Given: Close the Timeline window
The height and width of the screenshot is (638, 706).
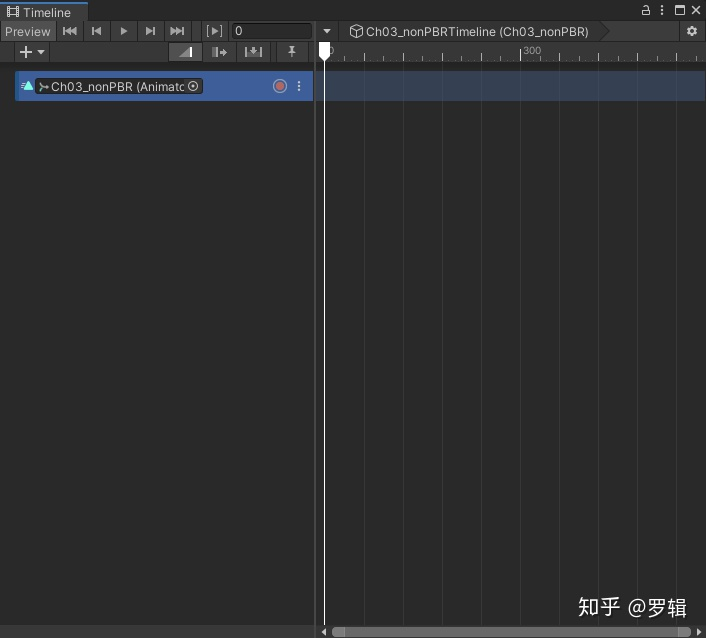Looking at the screenshot, I should [696, 10].
